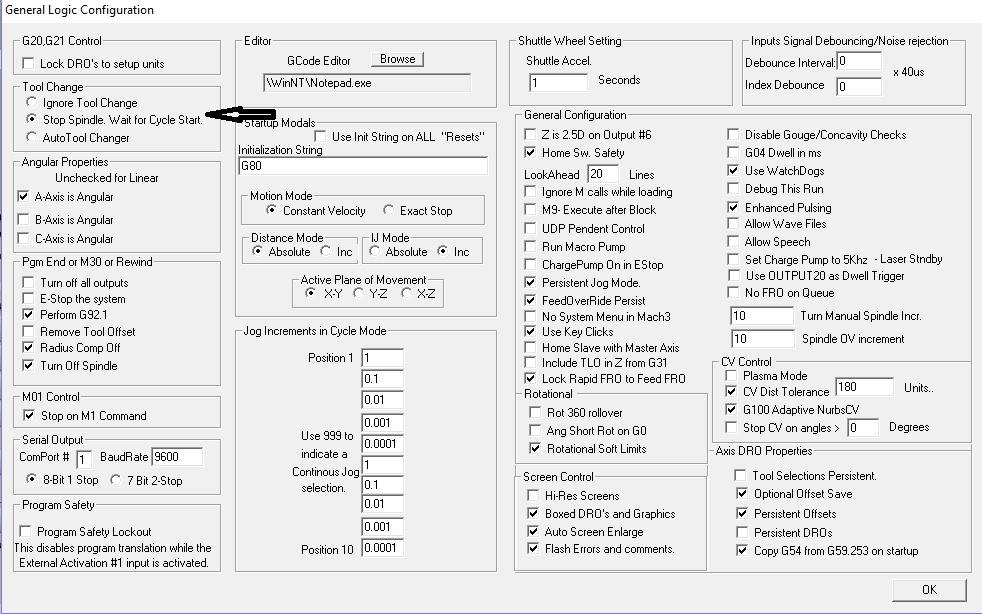Click the Notepad.exe editor path field
Screen dimensions: 982x614
tap(367, 83)
